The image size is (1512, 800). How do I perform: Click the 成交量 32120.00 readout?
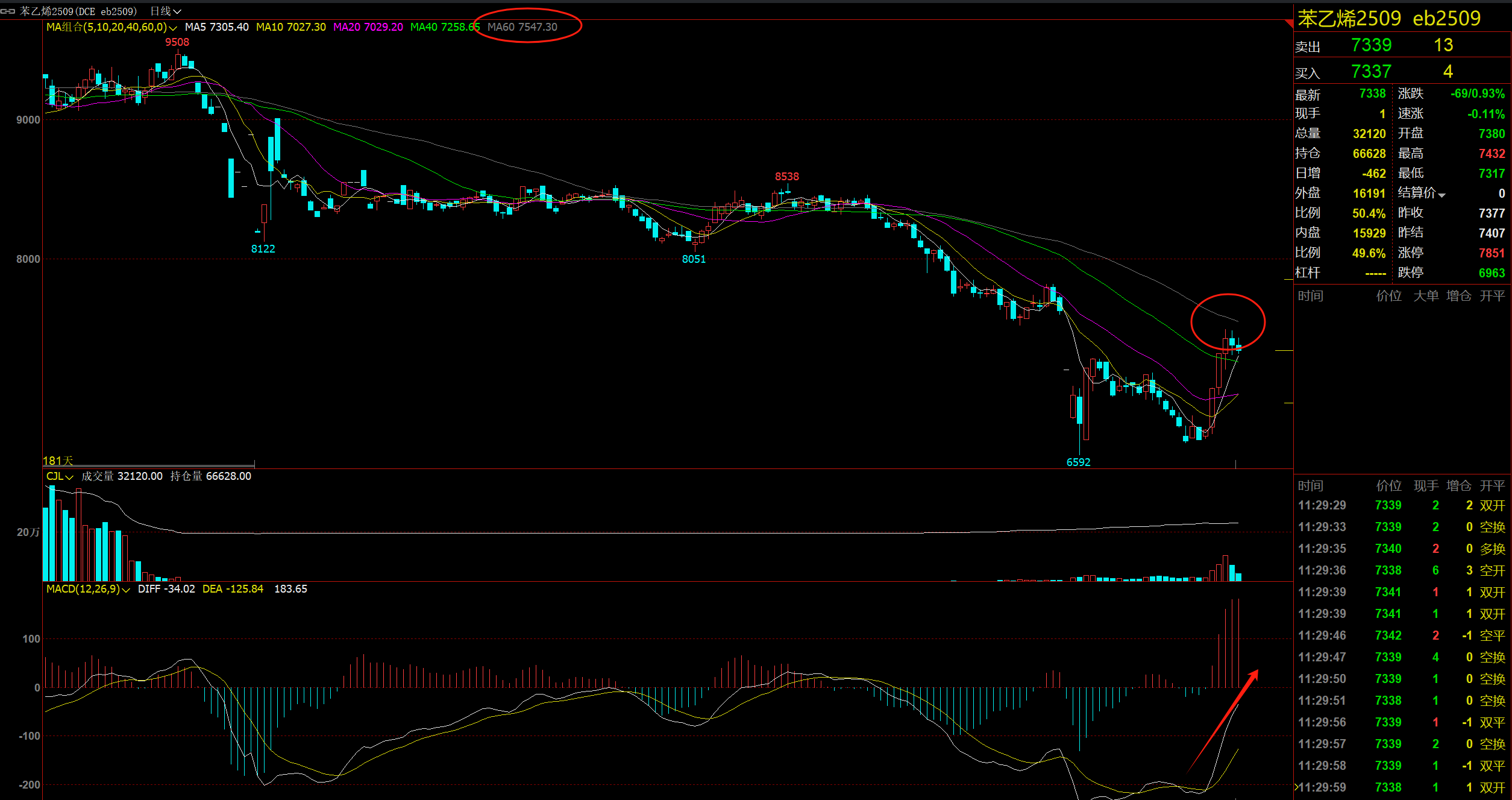(122, 476)
